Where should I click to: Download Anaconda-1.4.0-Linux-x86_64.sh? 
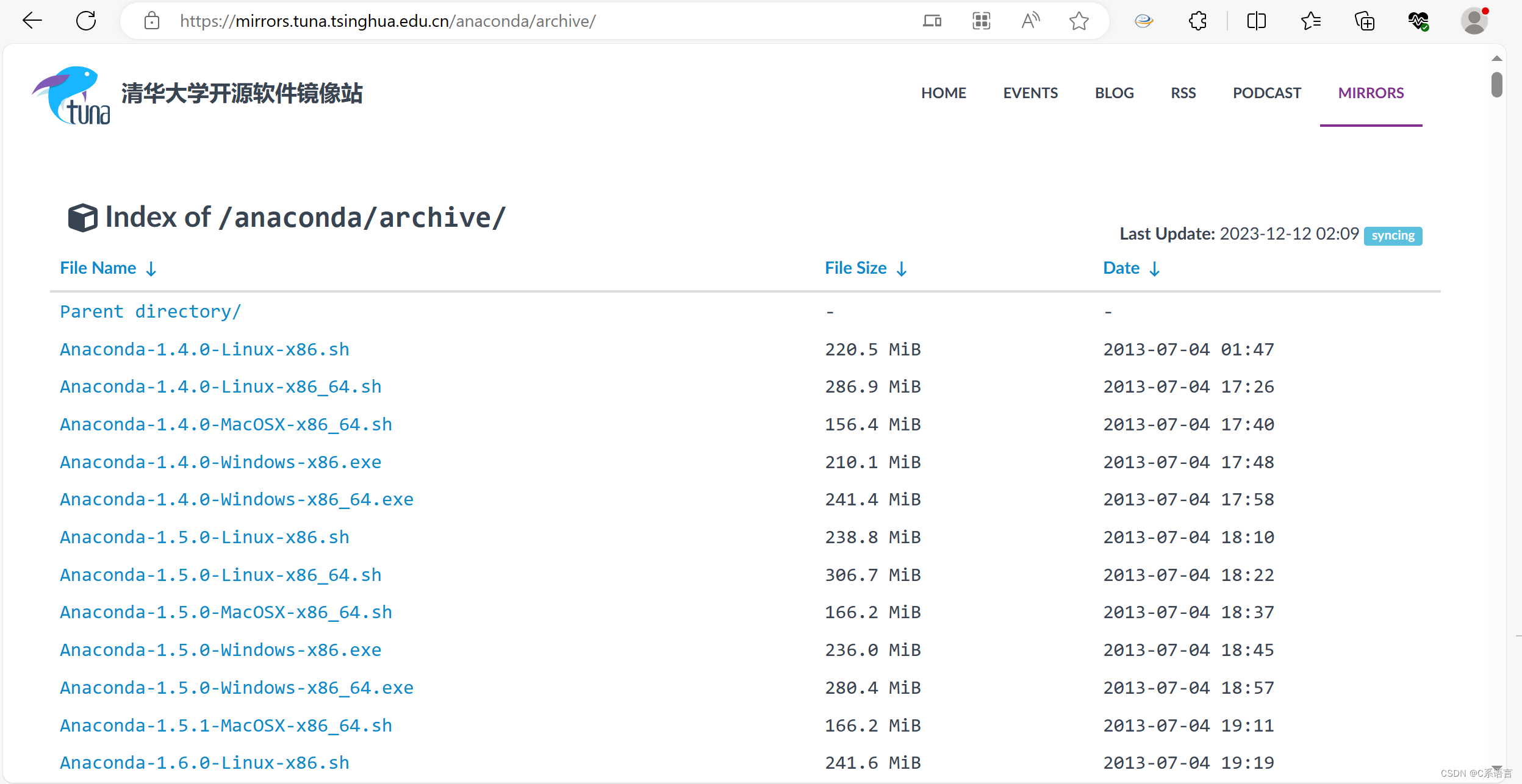(x=220, y=387)
